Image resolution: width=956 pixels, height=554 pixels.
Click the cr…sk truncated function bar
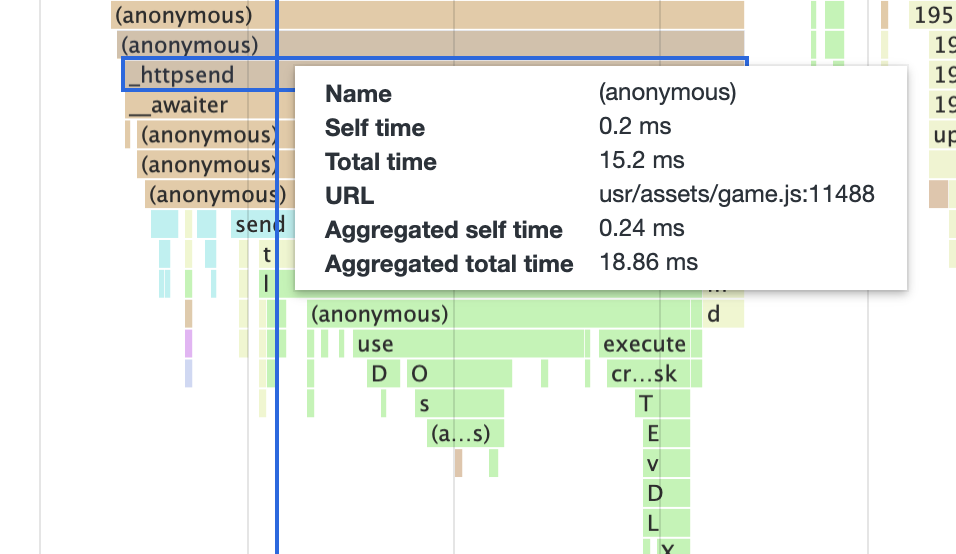pyautogui.click(x=645, y=375)
